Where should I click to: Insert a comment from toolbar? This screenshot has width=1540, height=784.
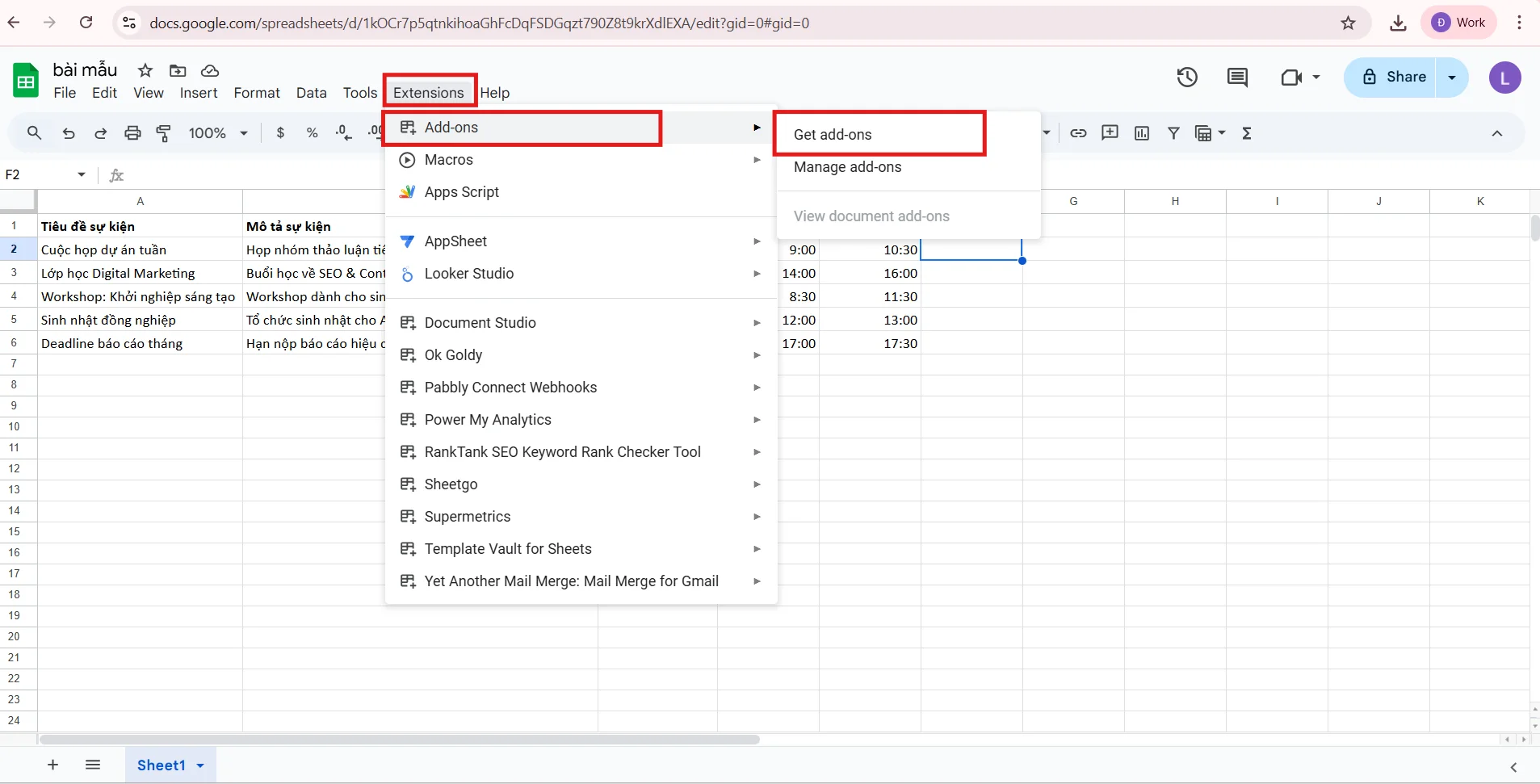click(1110, 133)
